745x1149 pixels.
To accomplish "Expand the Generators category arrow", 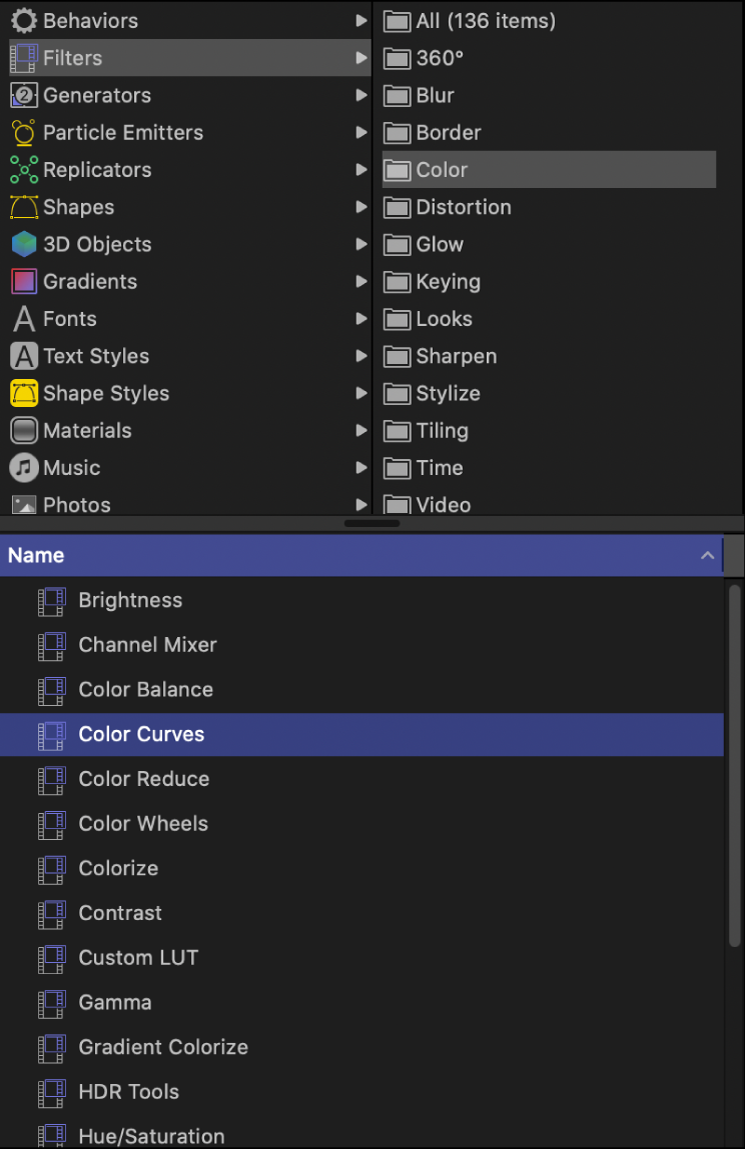I will (362, 95).
